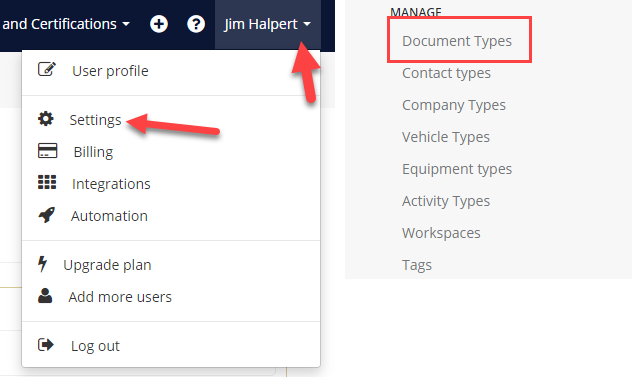
Task: Click the Settings gear icon
Action: point(46,119)
